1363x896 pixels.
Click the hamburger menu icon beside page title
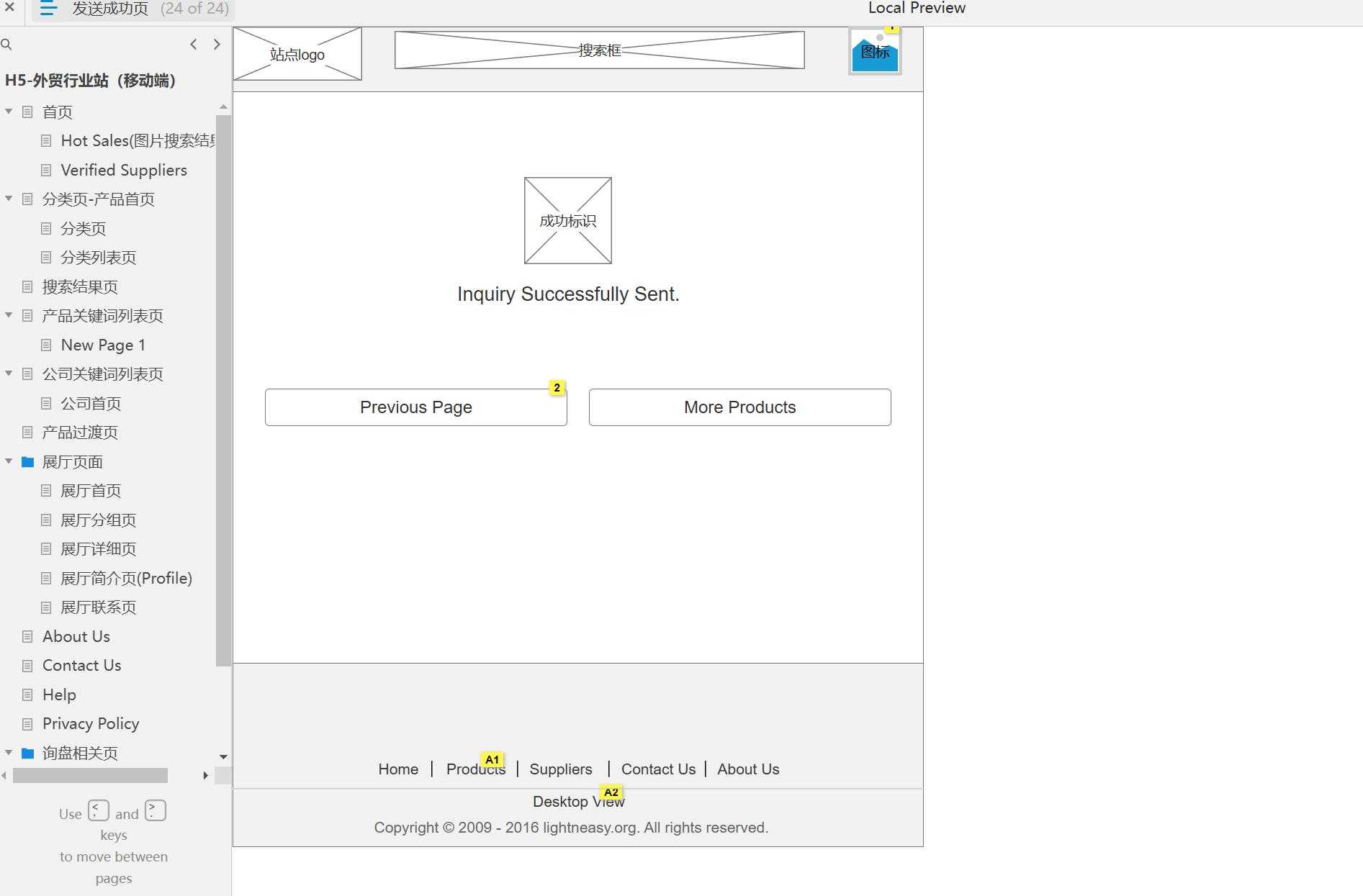(48, 9)
